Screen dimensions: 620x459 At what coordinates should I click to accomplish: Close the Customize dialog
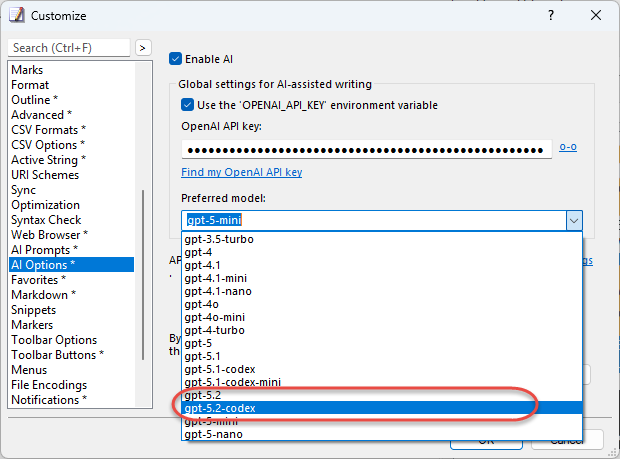click(x=596, y=15)
